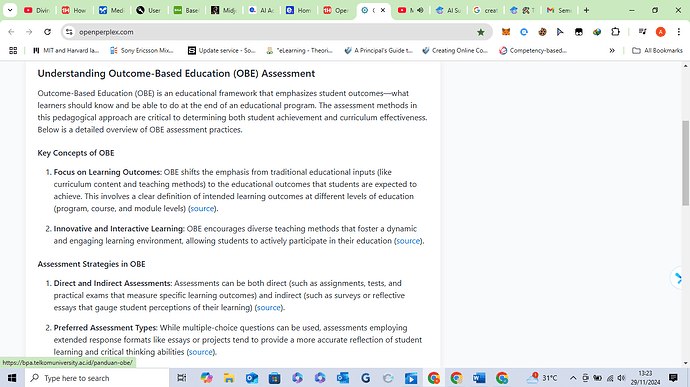Open the Extensions puzzle menu
Viewport: 690px width, 387px height.
(615, 32)
